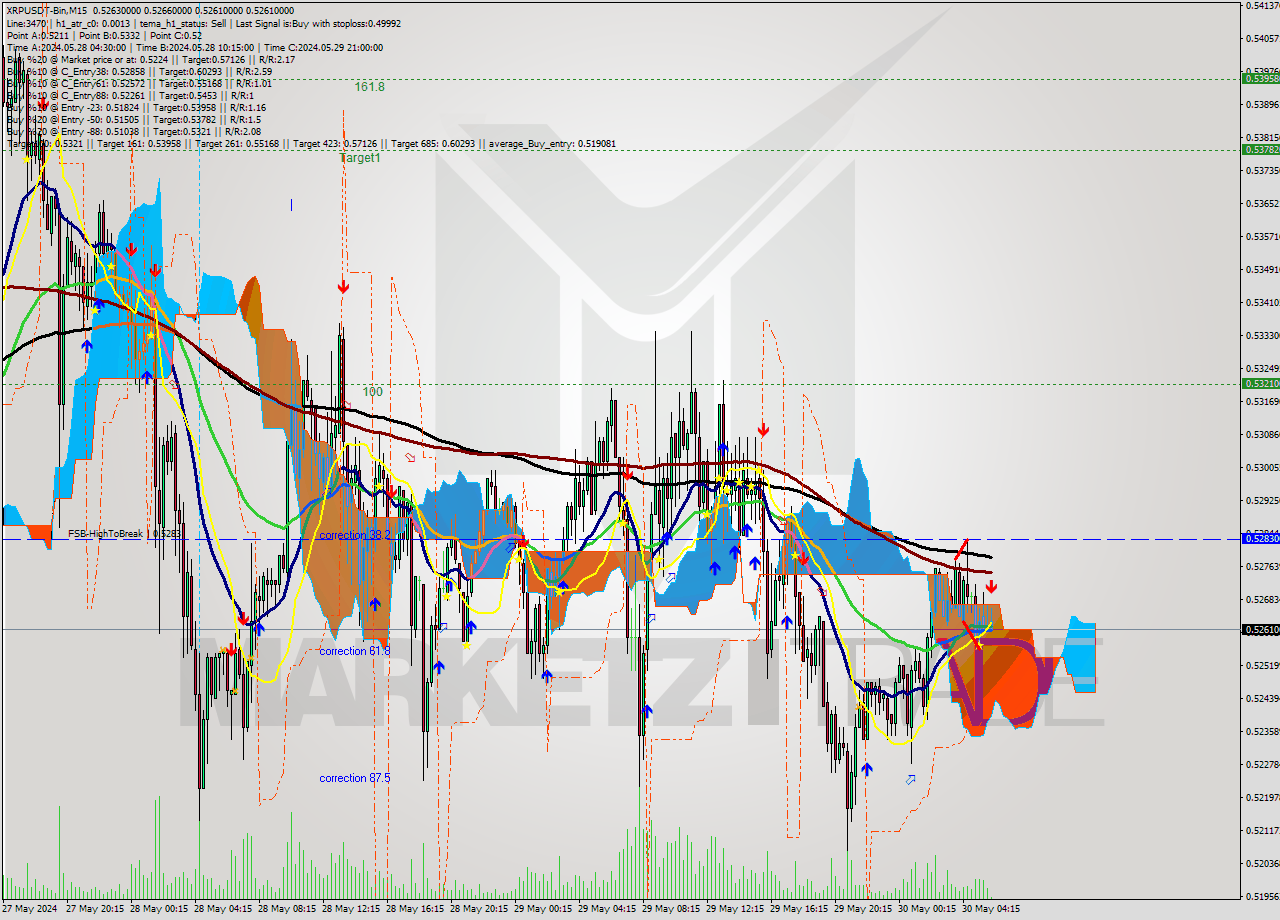Screen dimensions: 1280x920
Task: Select the black 0.52610 current price tag
Action: click(x=1260, y=630)
